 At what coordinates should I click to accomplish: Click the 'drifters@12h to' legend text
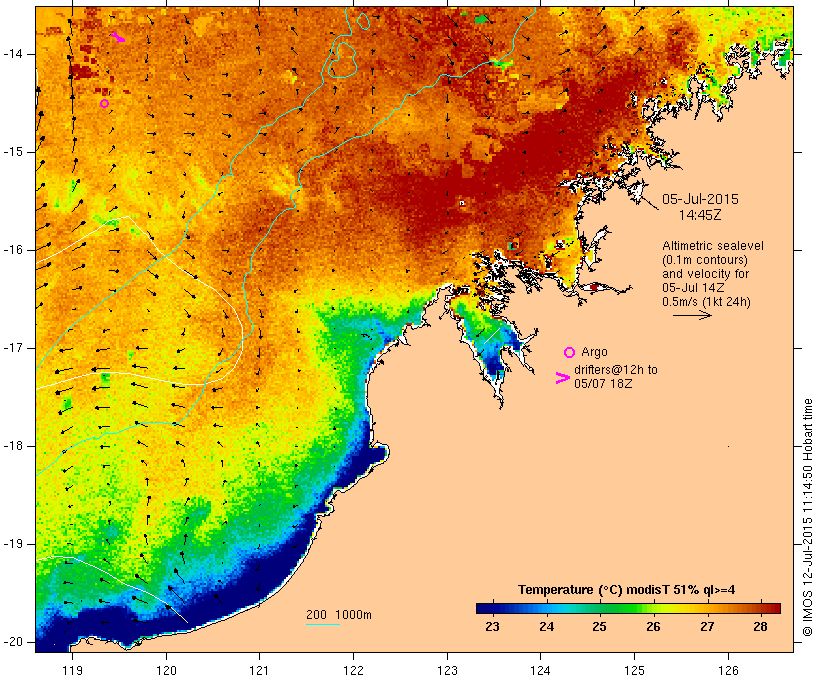click(x=616, y=370)
